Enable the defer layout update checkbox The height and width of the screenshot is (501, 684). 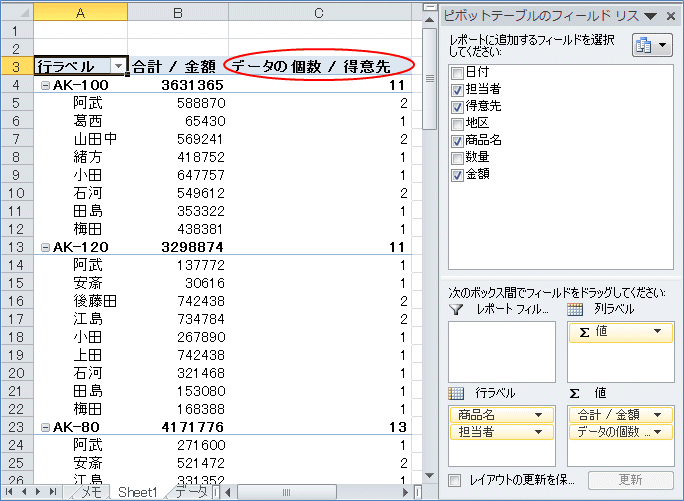[x=455, y=480]
